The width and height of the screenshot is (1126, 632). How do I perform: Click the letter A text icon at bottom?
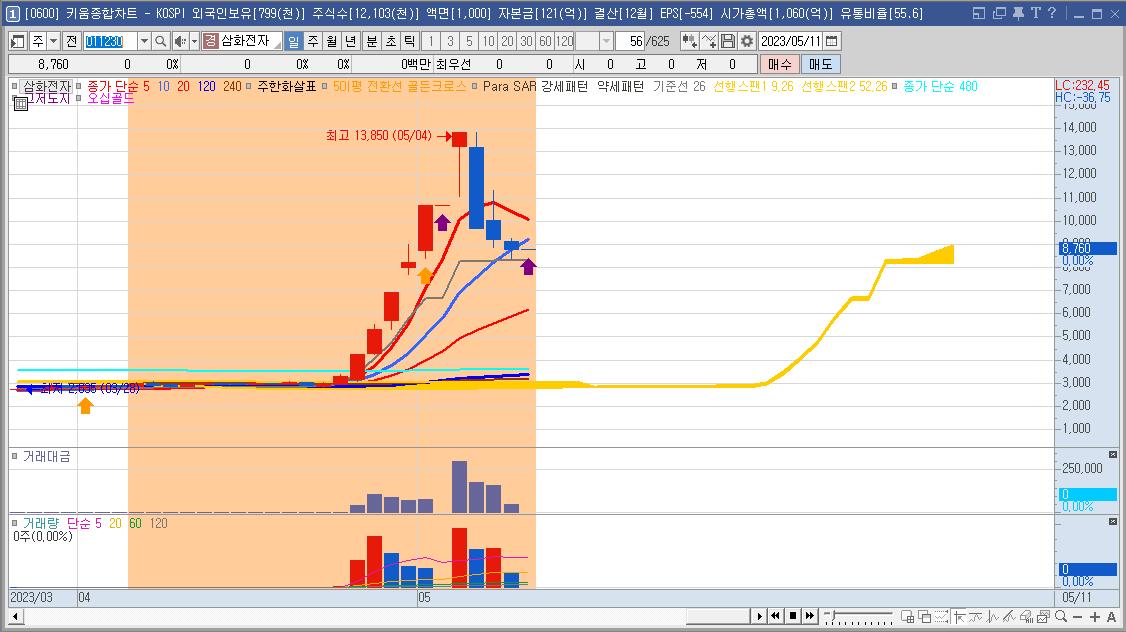[x=1112, y=617]
